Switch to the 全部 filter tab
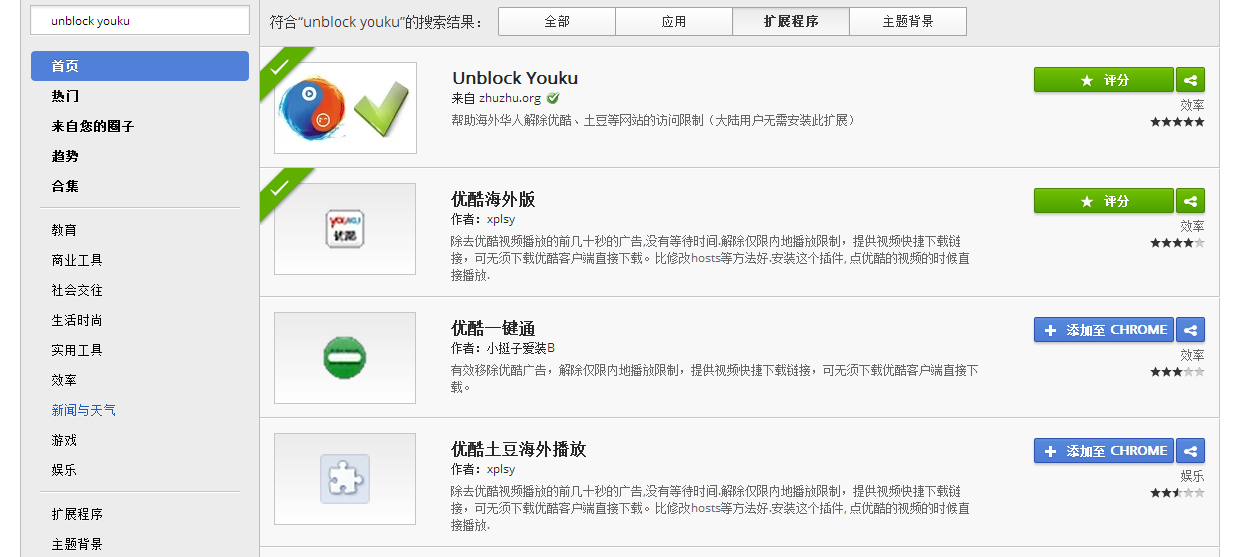Screen dimensions: 1248x557 click(x=557, y=21)
